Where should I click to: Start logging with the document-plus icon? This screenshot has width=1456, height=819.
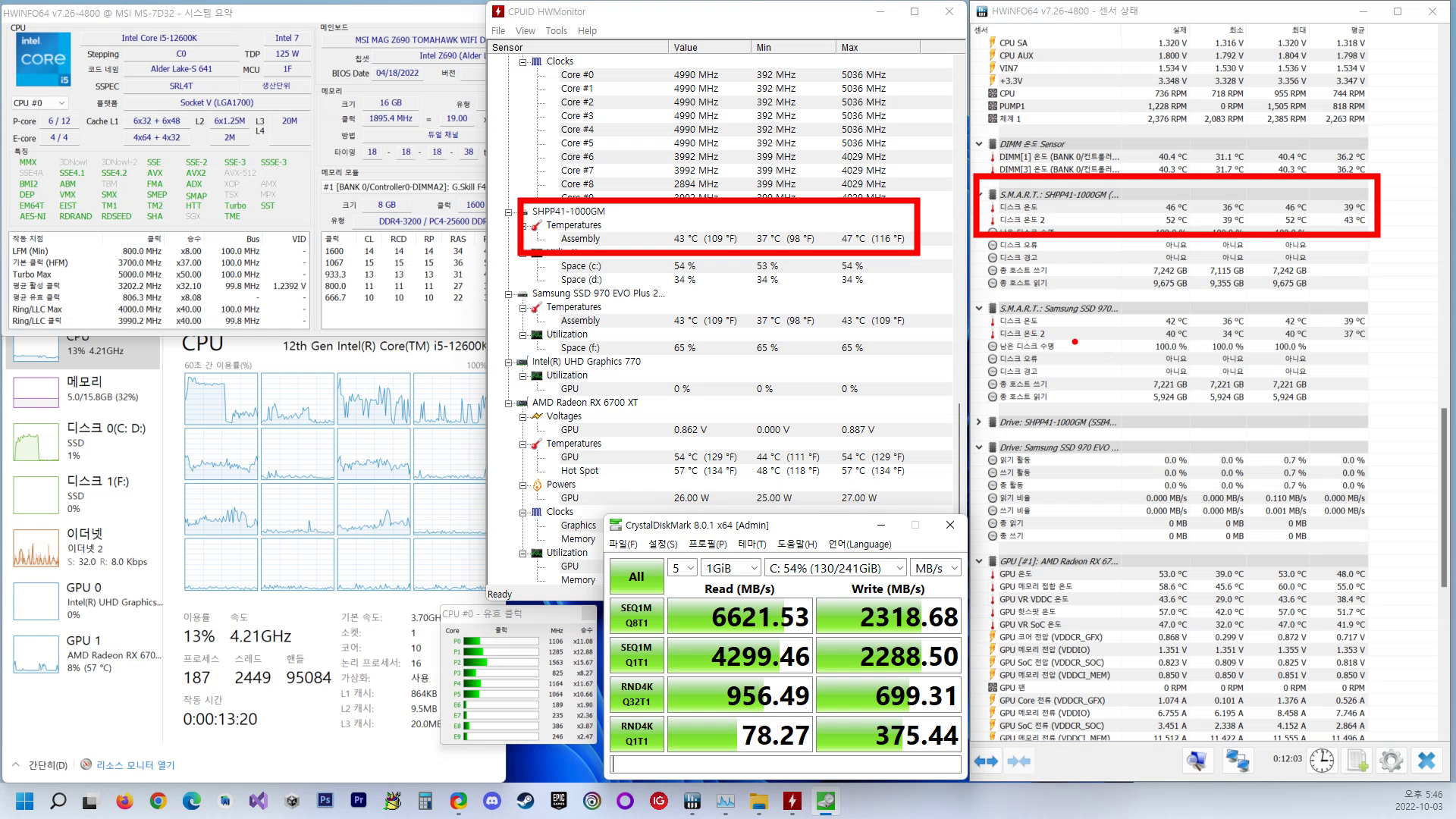tap(1357, 761)
